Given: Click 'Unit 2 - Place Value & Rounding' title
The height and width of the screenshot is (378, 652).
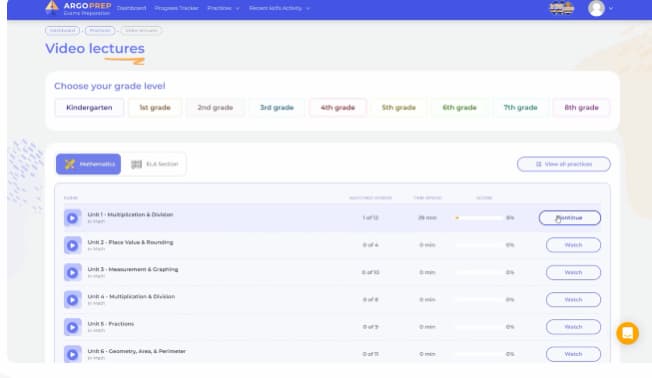Looking at the screenshot, I should click(130, 242).
